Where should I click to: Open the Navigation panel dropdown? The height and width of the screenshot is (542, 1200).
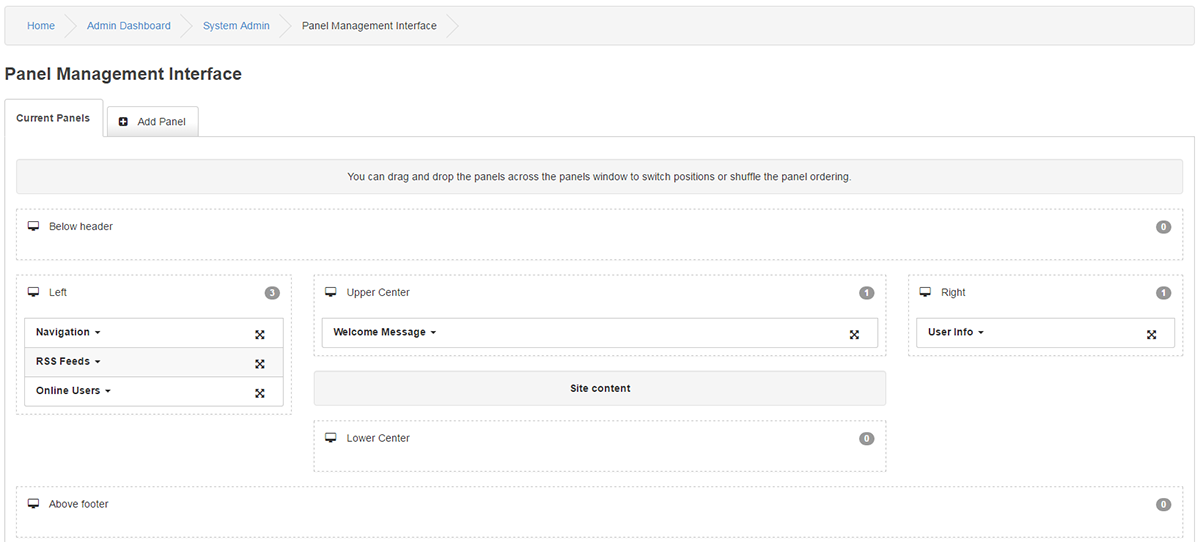pyautogui.click(x=68, y=332)
